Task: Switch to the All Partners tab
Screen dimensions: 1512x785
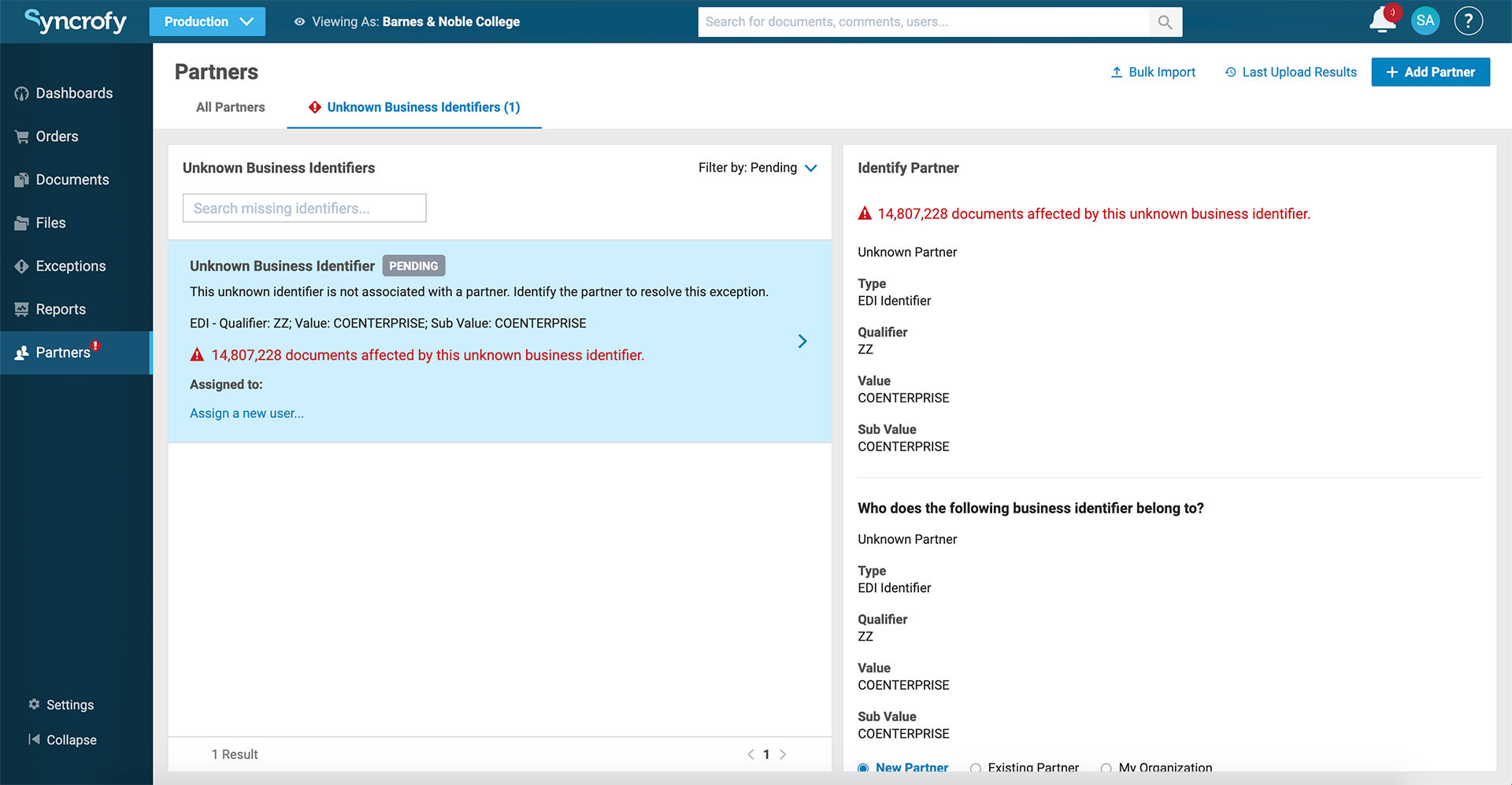Action: [x=231, y=107]
